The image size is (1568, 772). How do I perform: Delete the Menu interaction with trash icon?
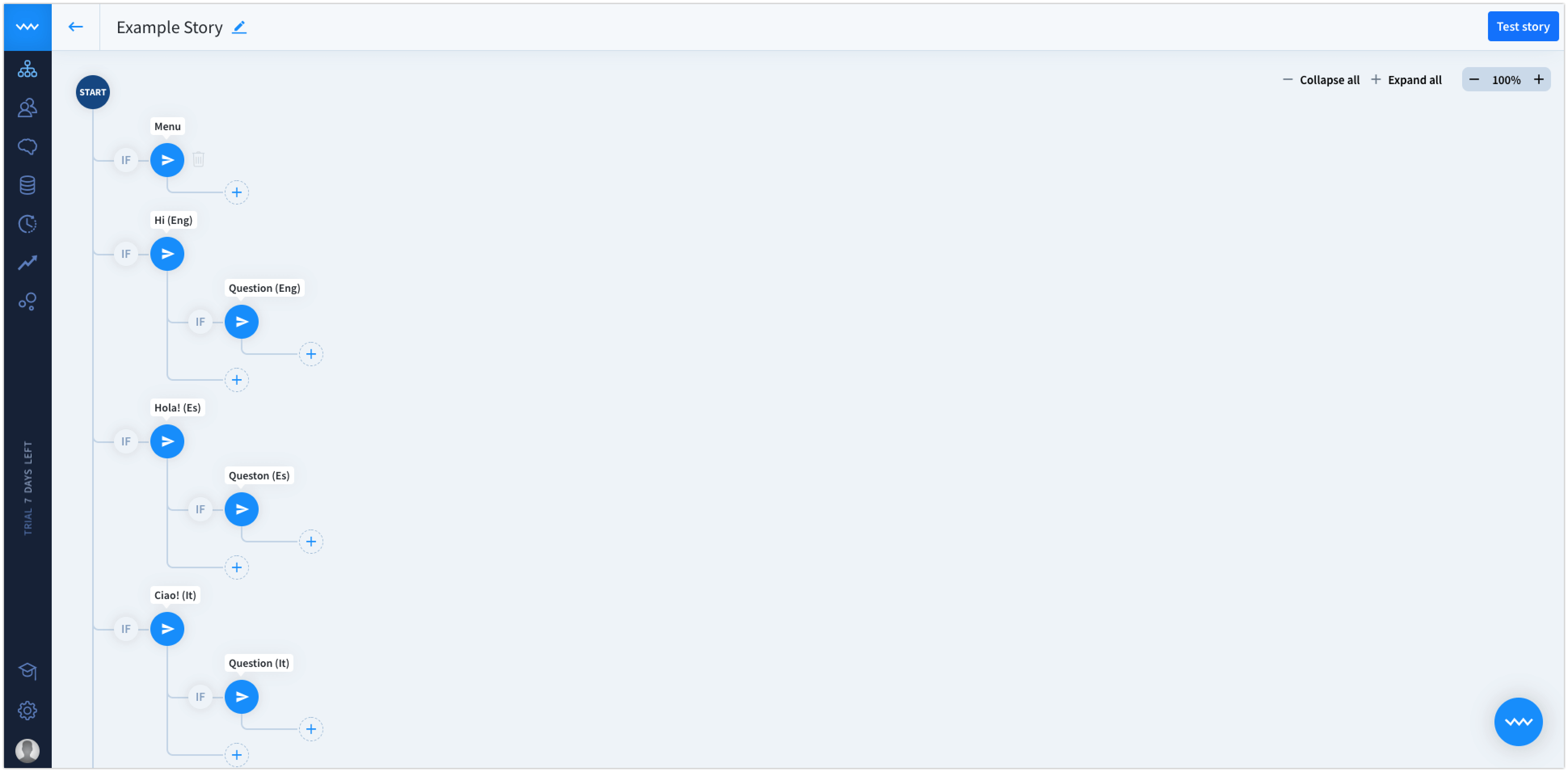tap(198, 160)
